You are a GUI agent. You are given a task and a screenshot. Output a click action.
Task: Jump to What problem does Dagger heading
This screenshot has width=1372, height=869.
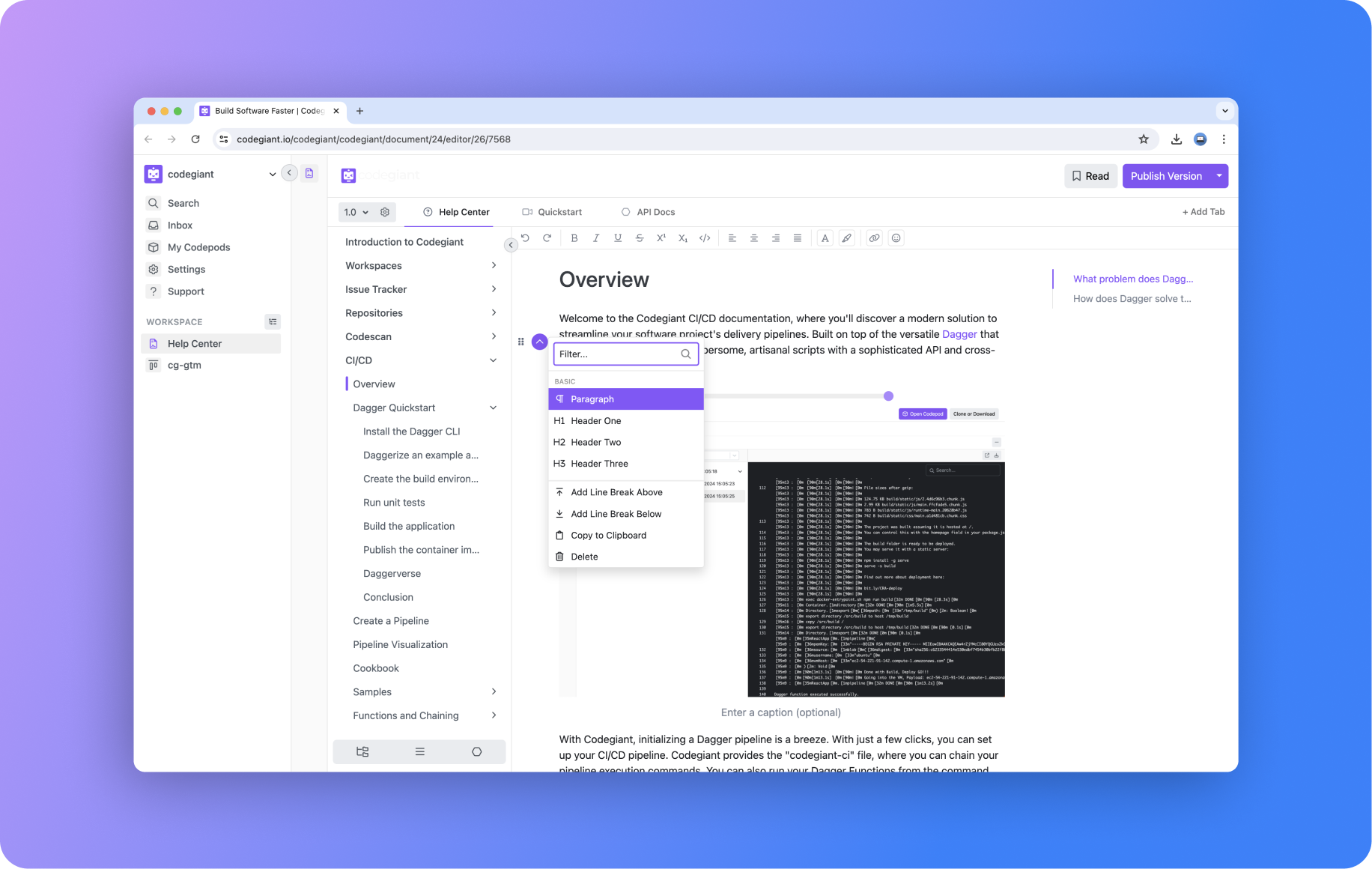click(1133, 279)
